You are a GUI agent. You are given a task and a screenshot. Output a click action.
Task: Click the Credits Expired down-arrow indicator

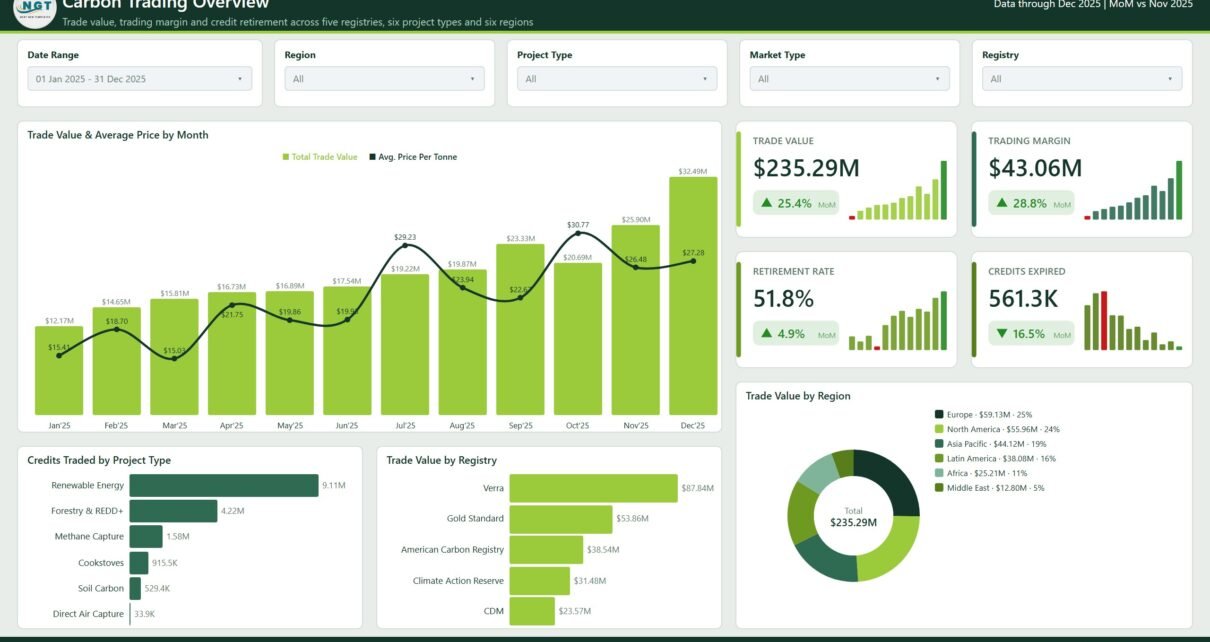click(x=1003, y=333)
